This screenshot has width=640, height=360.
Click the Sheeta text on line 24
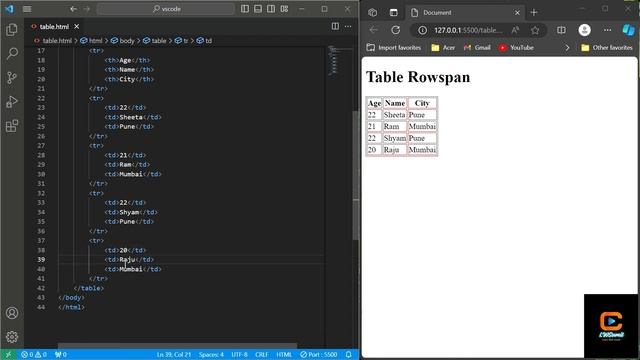pyautogui.click(x=131, y=117)
